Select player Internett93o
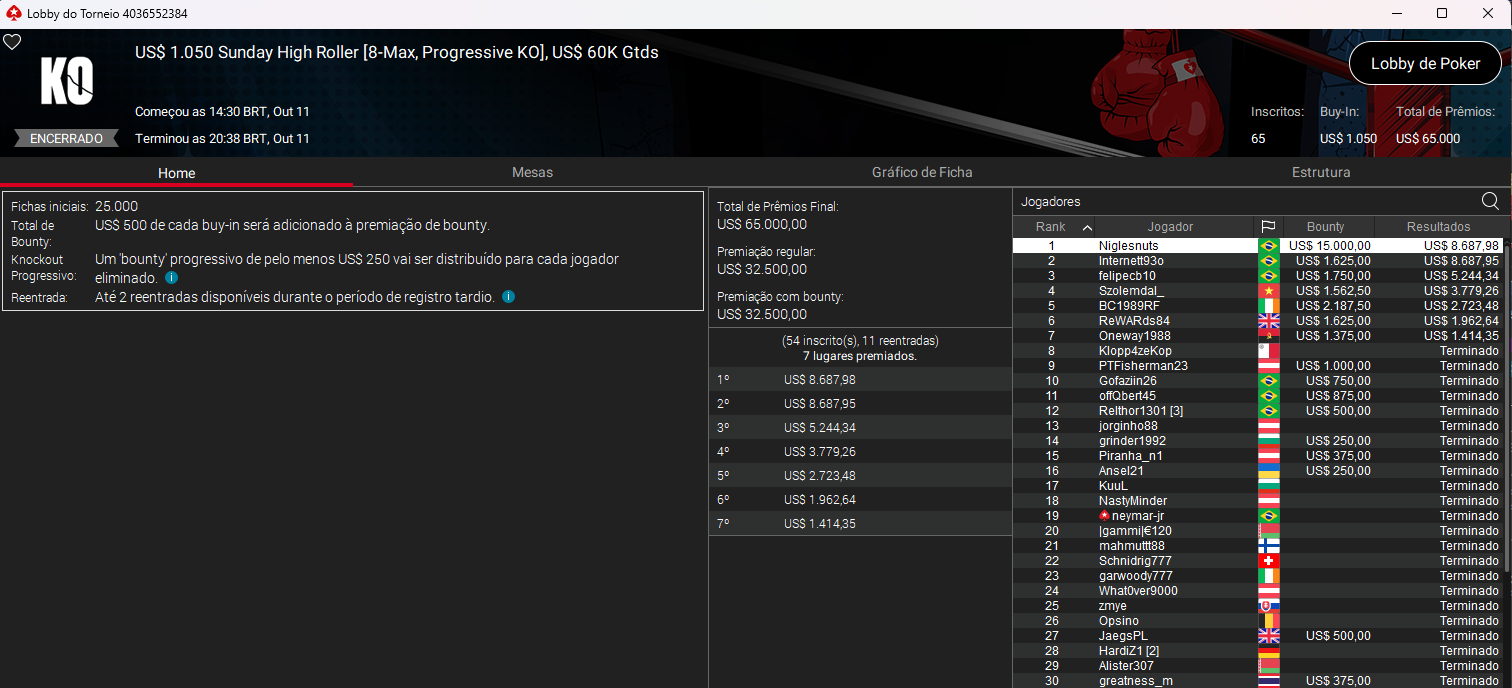Viewport: 1512px width, 688px height. (1257, 261)
